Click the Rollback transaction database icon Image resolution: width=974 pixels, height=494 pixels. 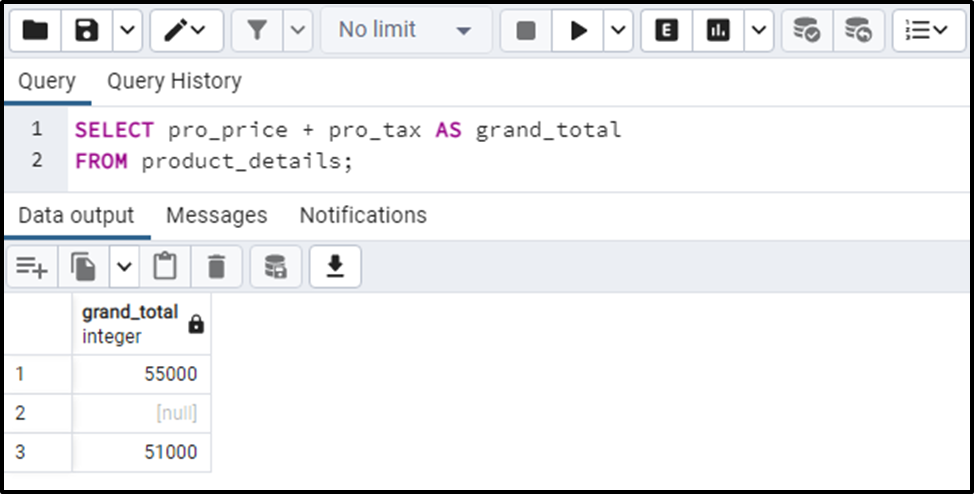[858, 30]
